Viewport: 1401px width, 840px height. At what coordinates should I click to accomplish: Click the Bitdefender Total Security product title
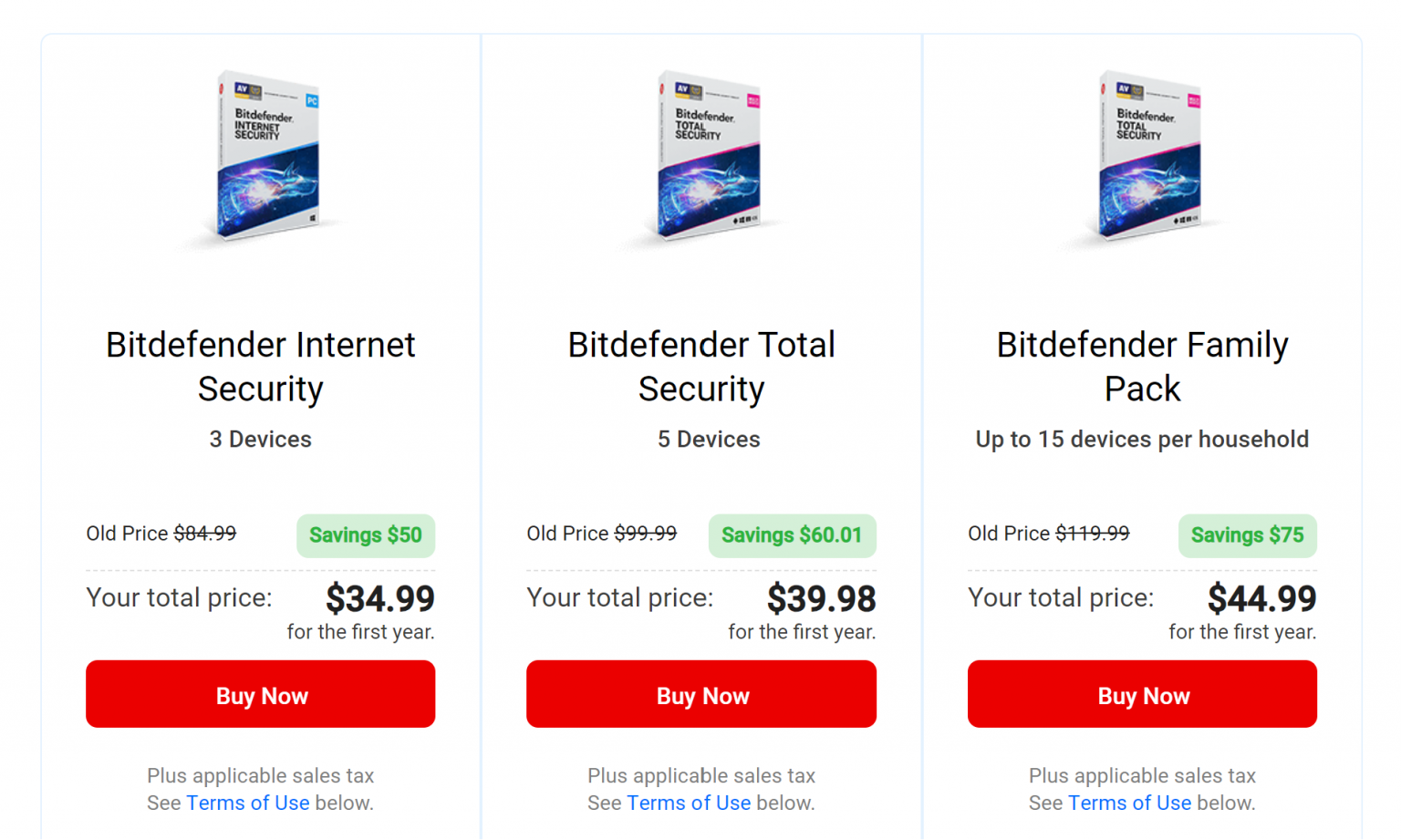(700, 367)
